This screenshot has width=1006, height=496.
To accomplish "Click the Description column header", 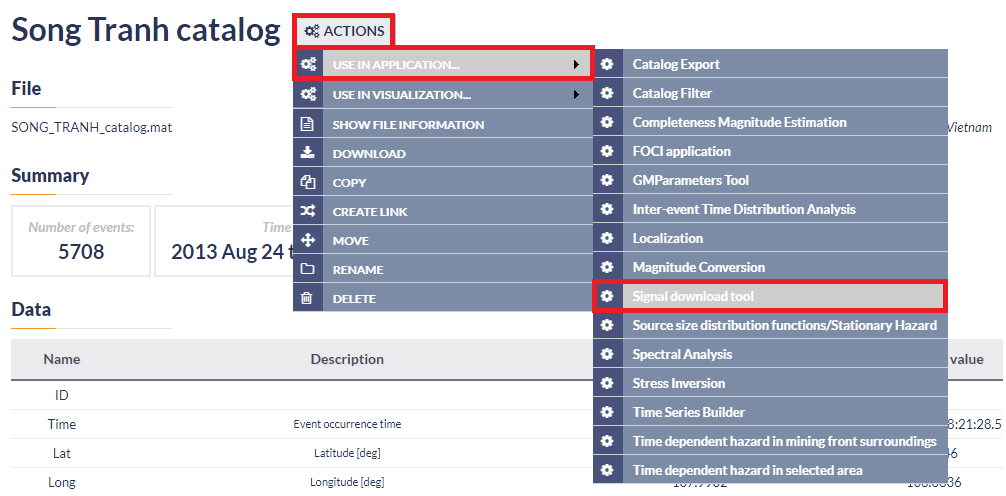I will click(347, 359).
